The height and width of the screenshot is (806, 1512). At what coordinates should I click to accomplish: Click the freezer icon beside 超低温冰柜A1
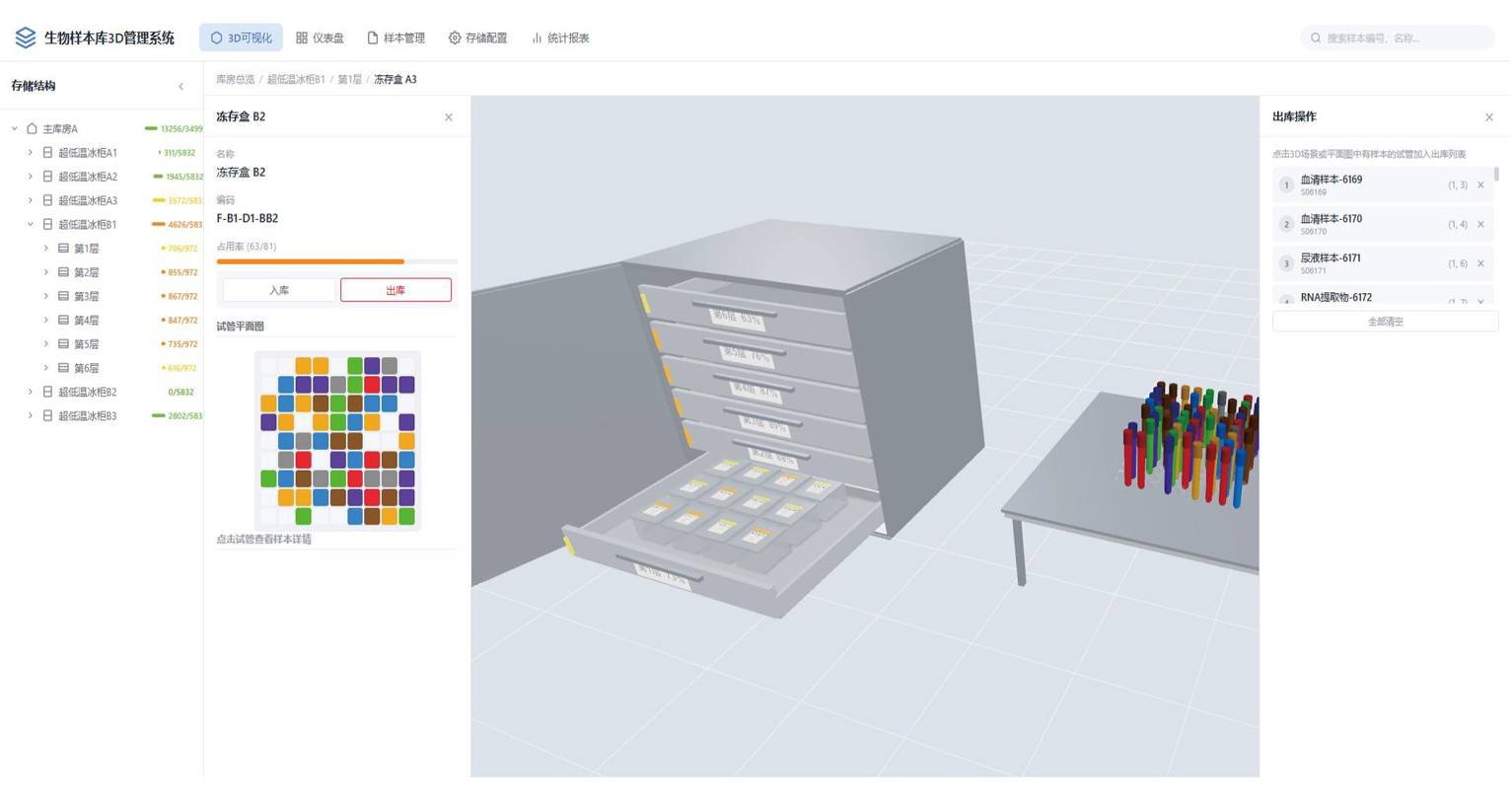coord(47,153)
